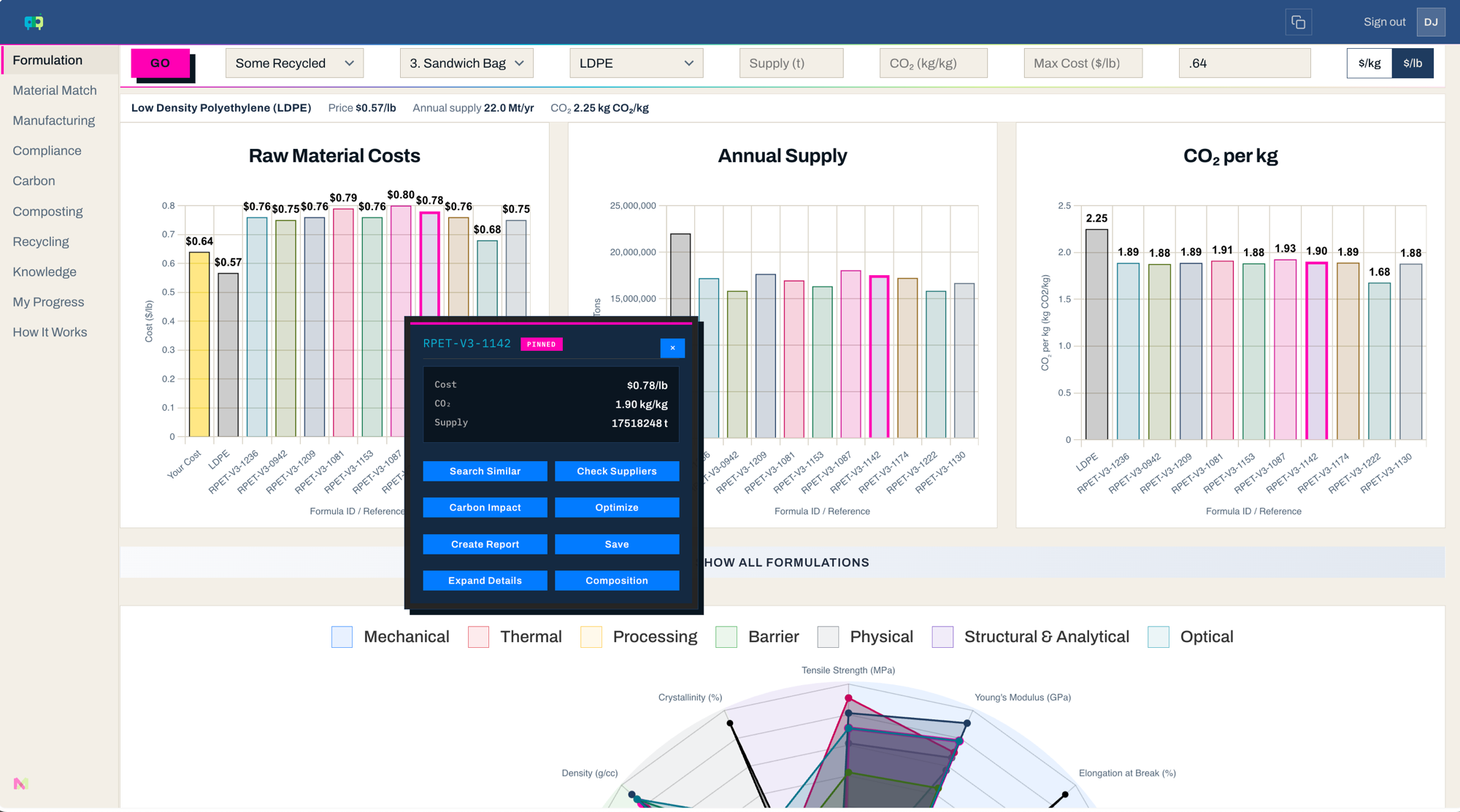The width and height of the screenshot is (1460, 812).
Task: Toggle the Mechanical legend category
Action: coord(391,637)
